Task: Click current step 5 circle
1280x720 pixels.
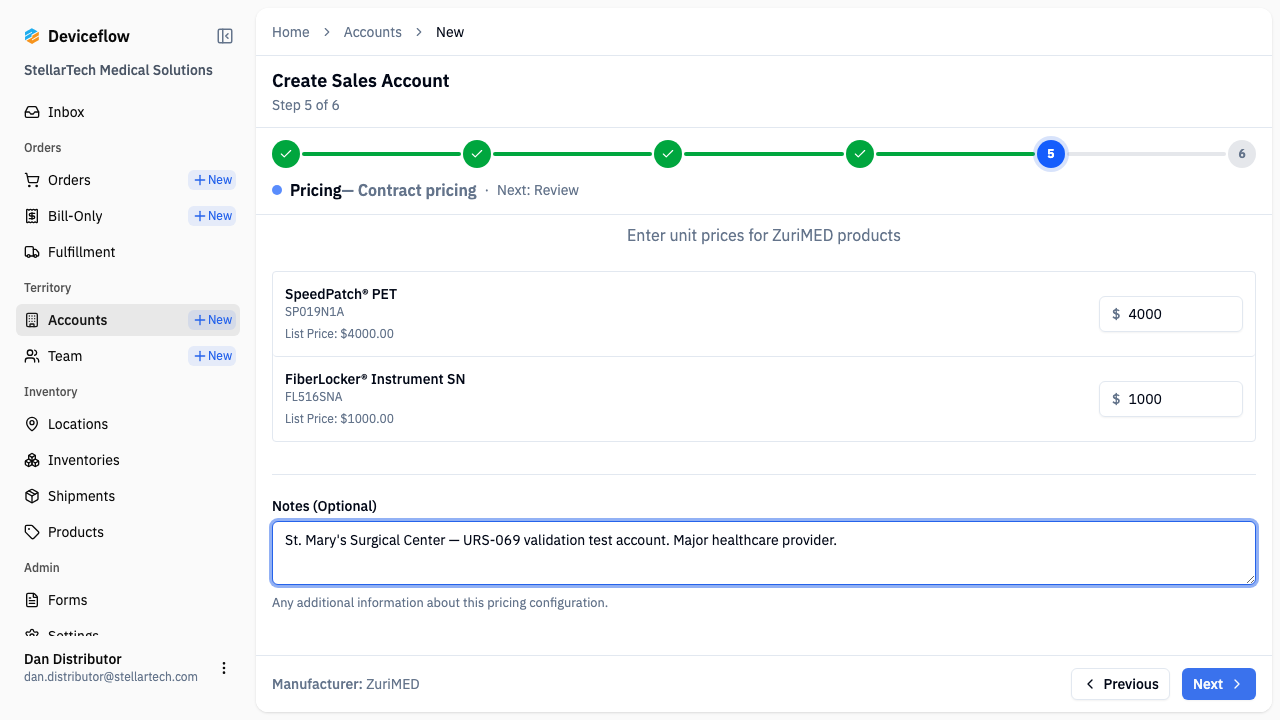Action: 1051,154
